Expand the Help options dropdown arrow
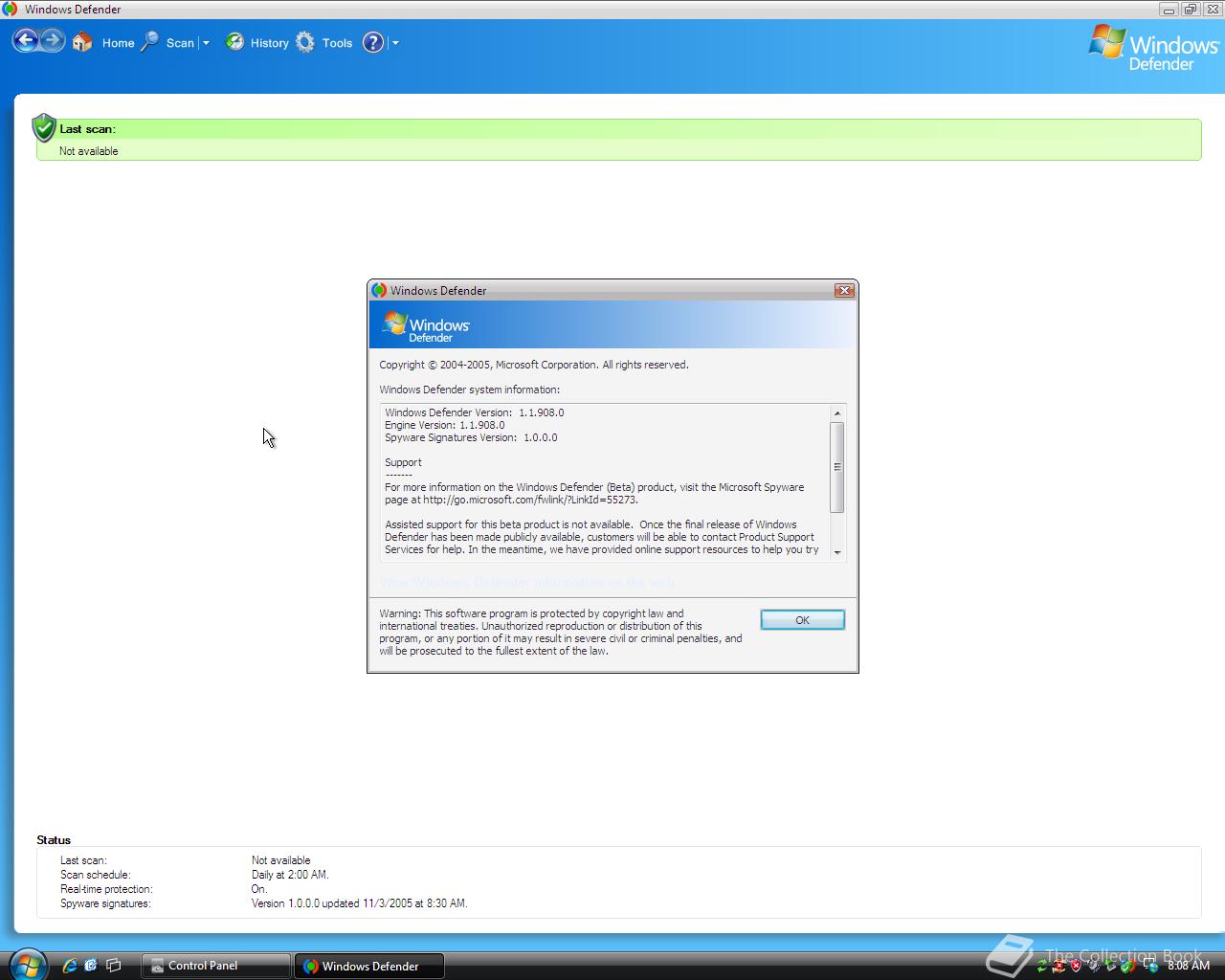This screenshot has width=1225, height=980. pos(395,43)
